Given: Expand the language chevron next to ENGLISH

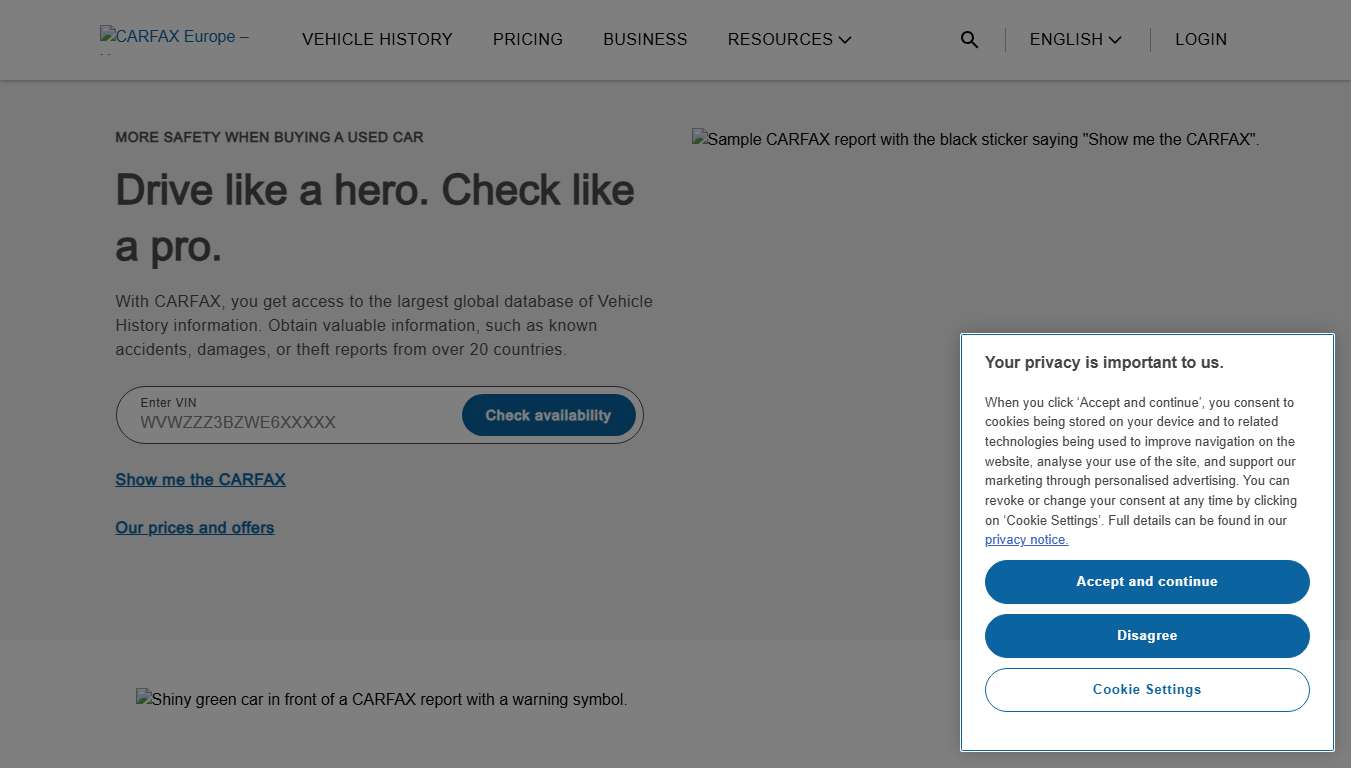Looking at the screenshot, I should 1114,40.
